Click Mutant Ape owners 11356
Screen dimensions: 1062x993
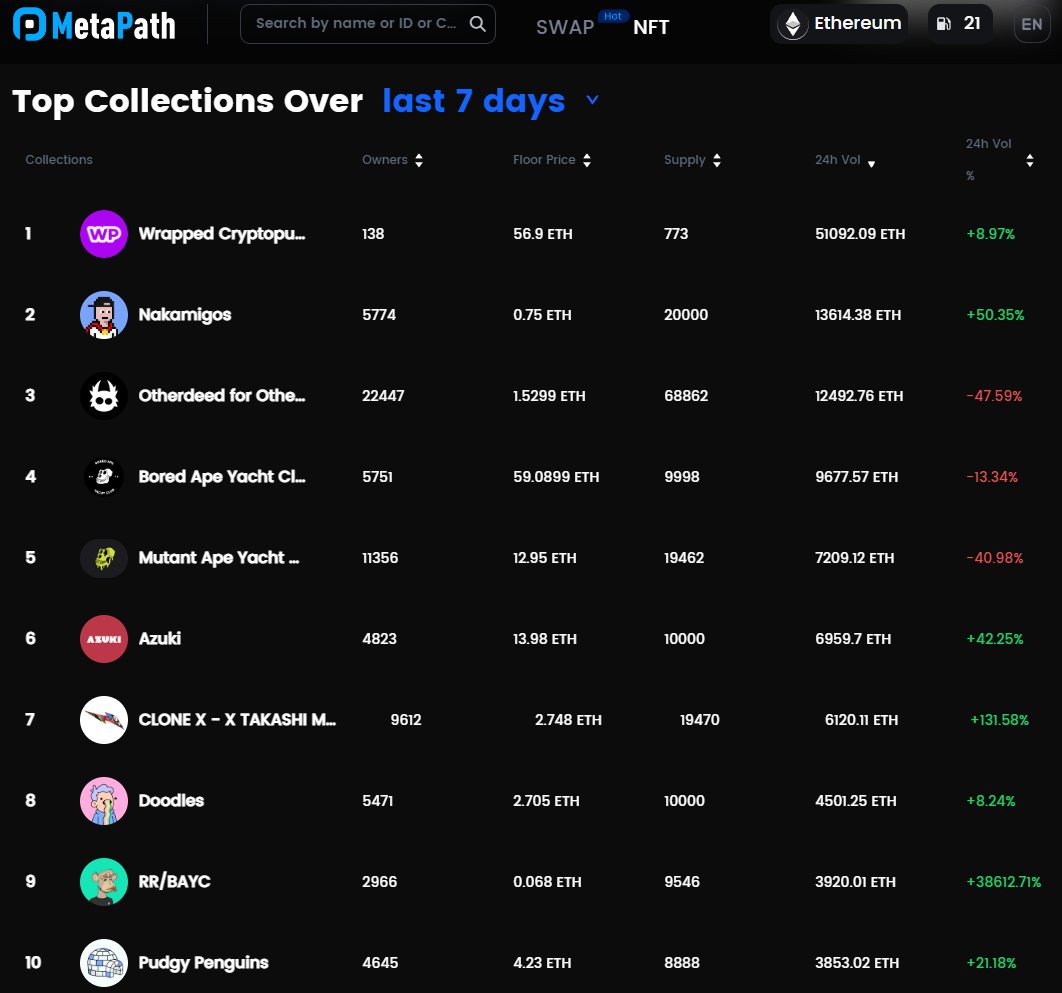click(380, 557)
